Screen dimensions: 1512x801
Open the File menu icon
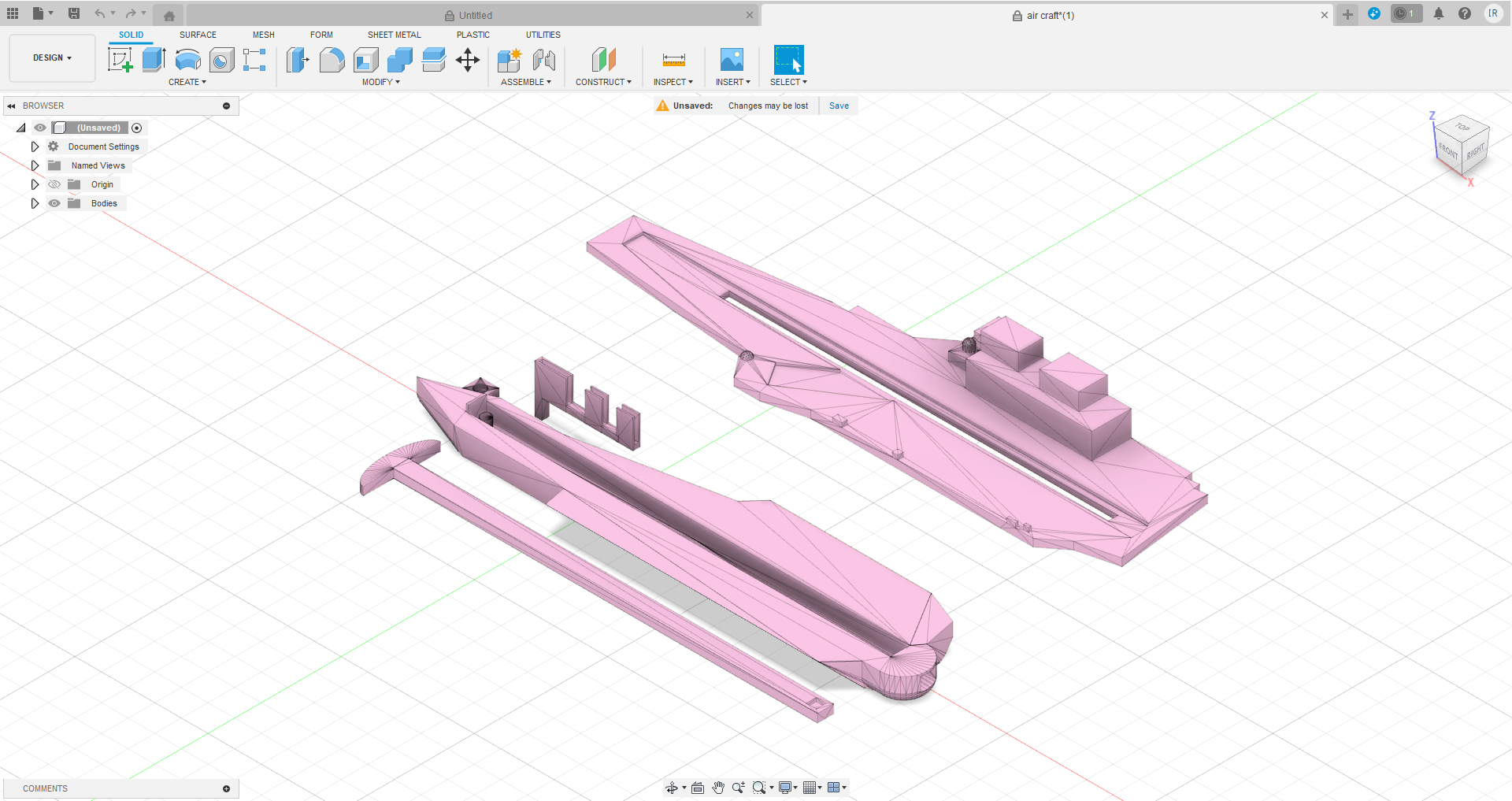coord(38,13)
